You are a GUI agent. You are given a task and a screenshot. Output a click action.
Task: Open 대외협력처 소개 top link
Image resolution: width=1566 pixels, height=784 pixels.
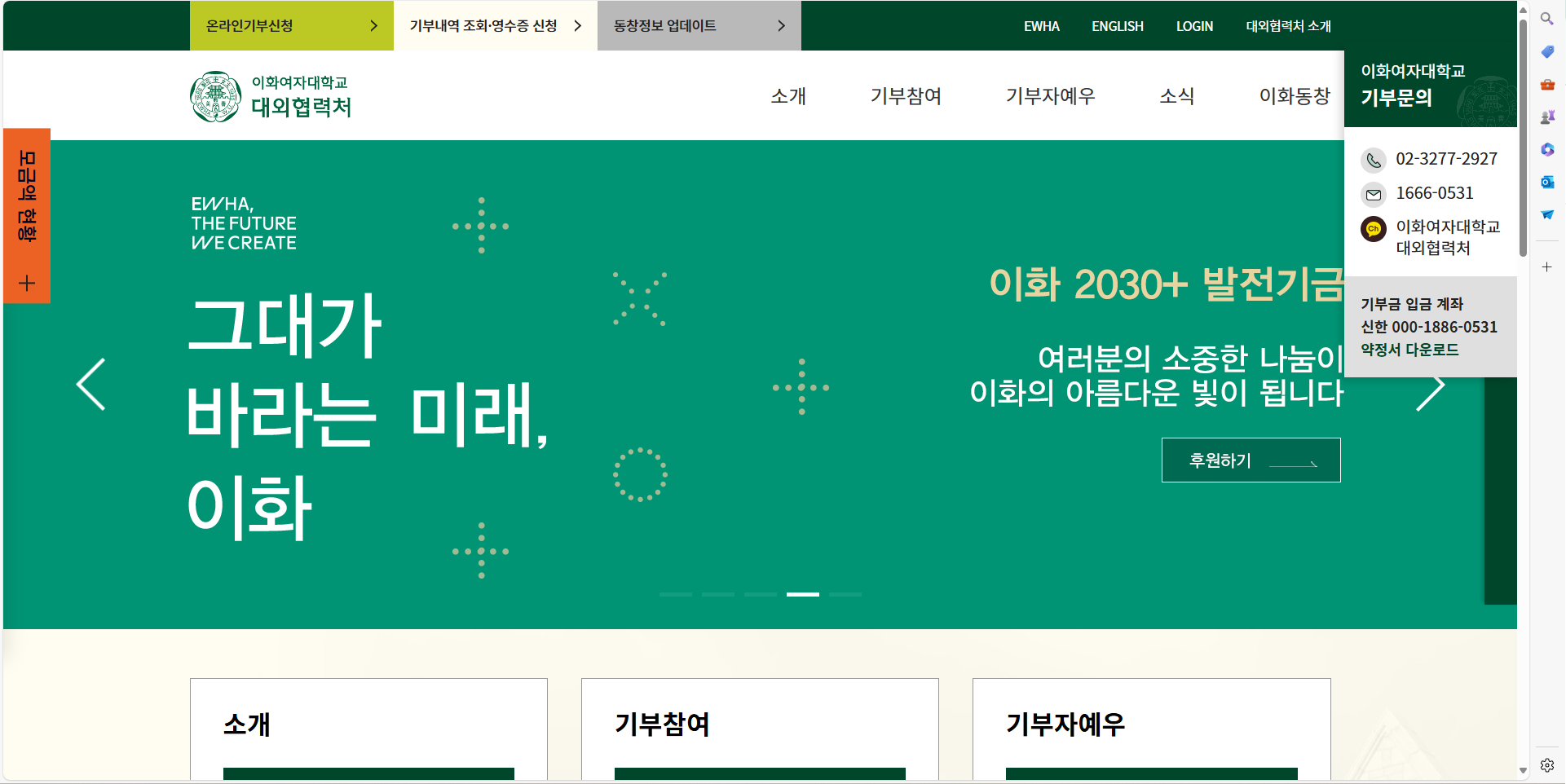click(x=1288, y=26)
